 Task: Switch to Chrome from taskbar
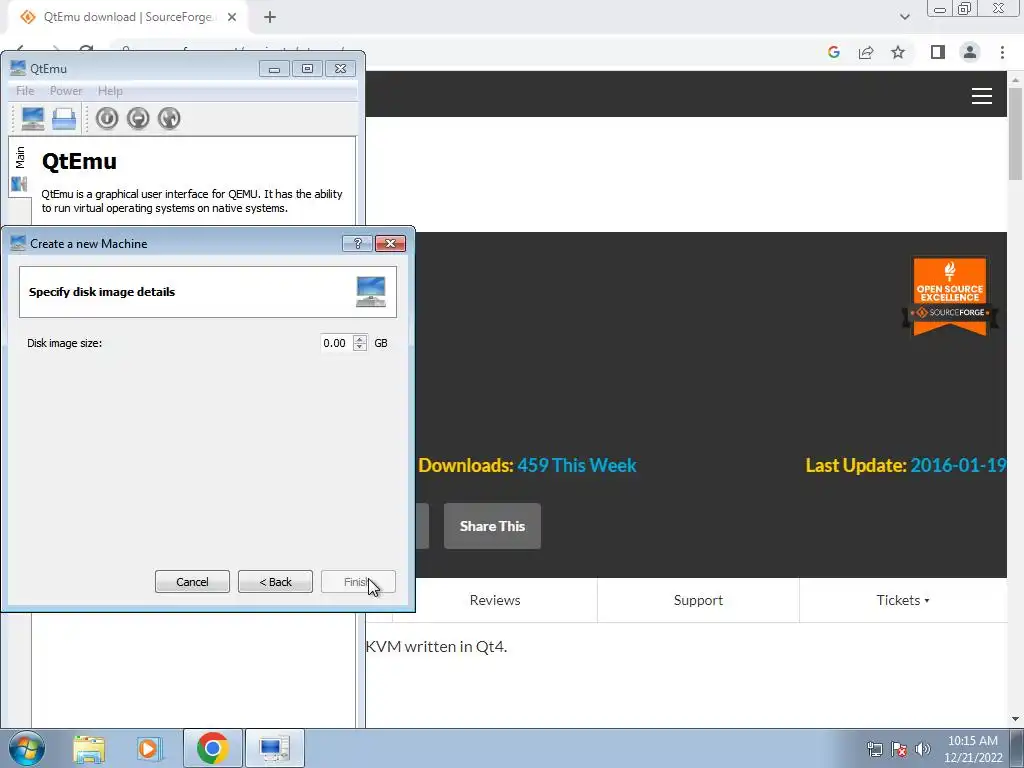[x=212, y=748]
